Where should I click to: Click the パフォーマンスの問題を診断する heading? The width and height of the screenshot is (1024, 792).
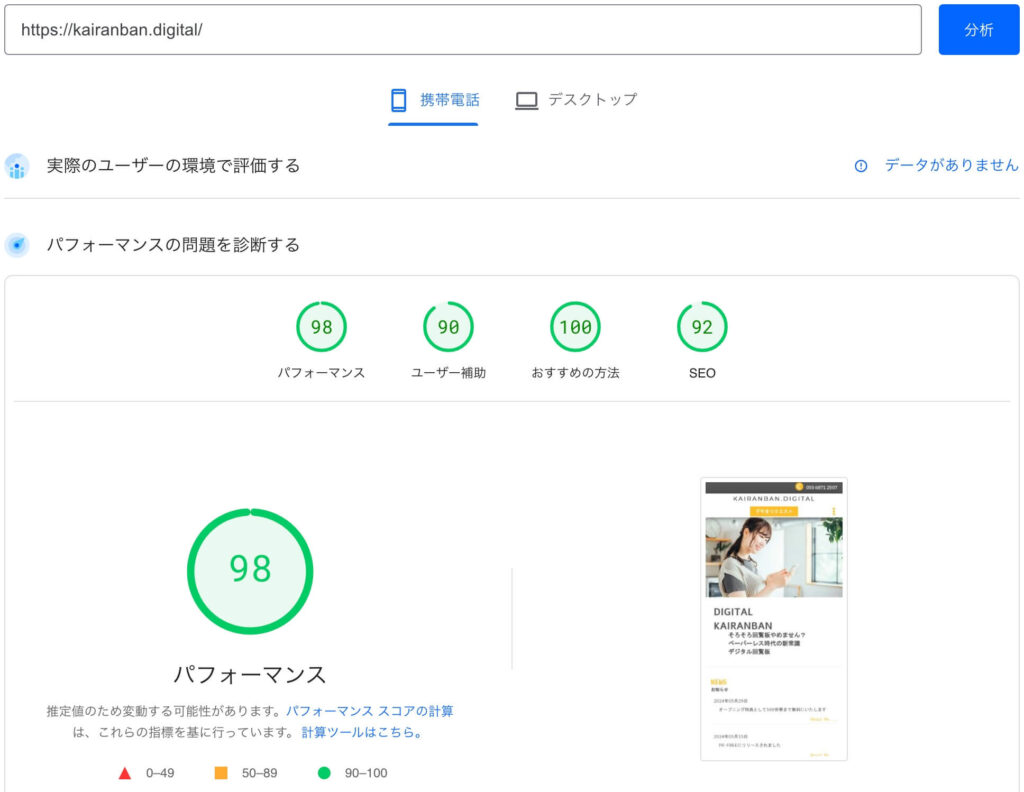(x=173, y=245)
